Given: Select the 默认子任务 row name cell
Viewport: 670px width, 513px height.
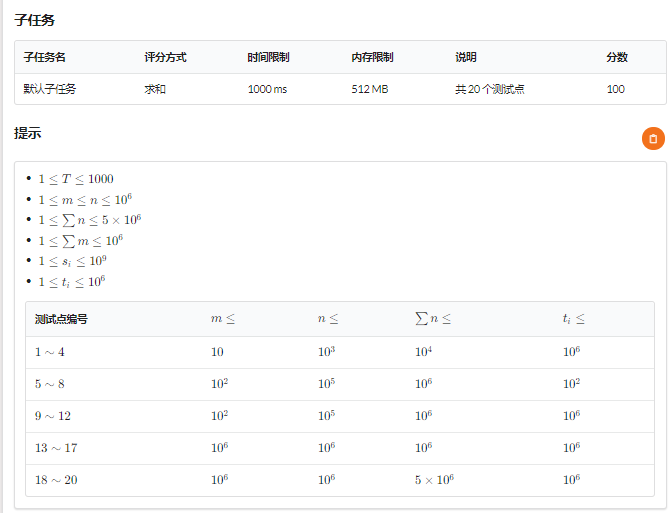Looking at the screenshot, I should (x=50, y=89).
